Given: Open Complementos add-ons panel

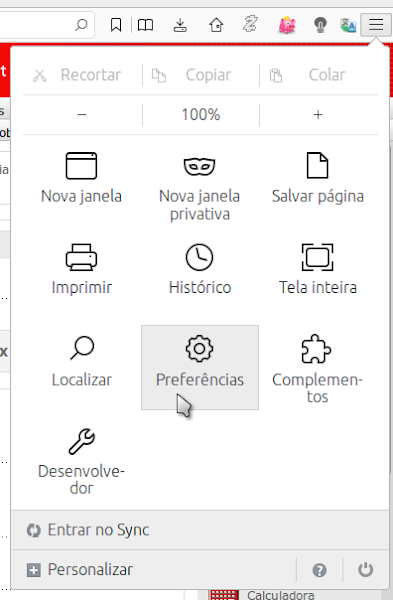Looking at the screenshot, I should [318, 367].
